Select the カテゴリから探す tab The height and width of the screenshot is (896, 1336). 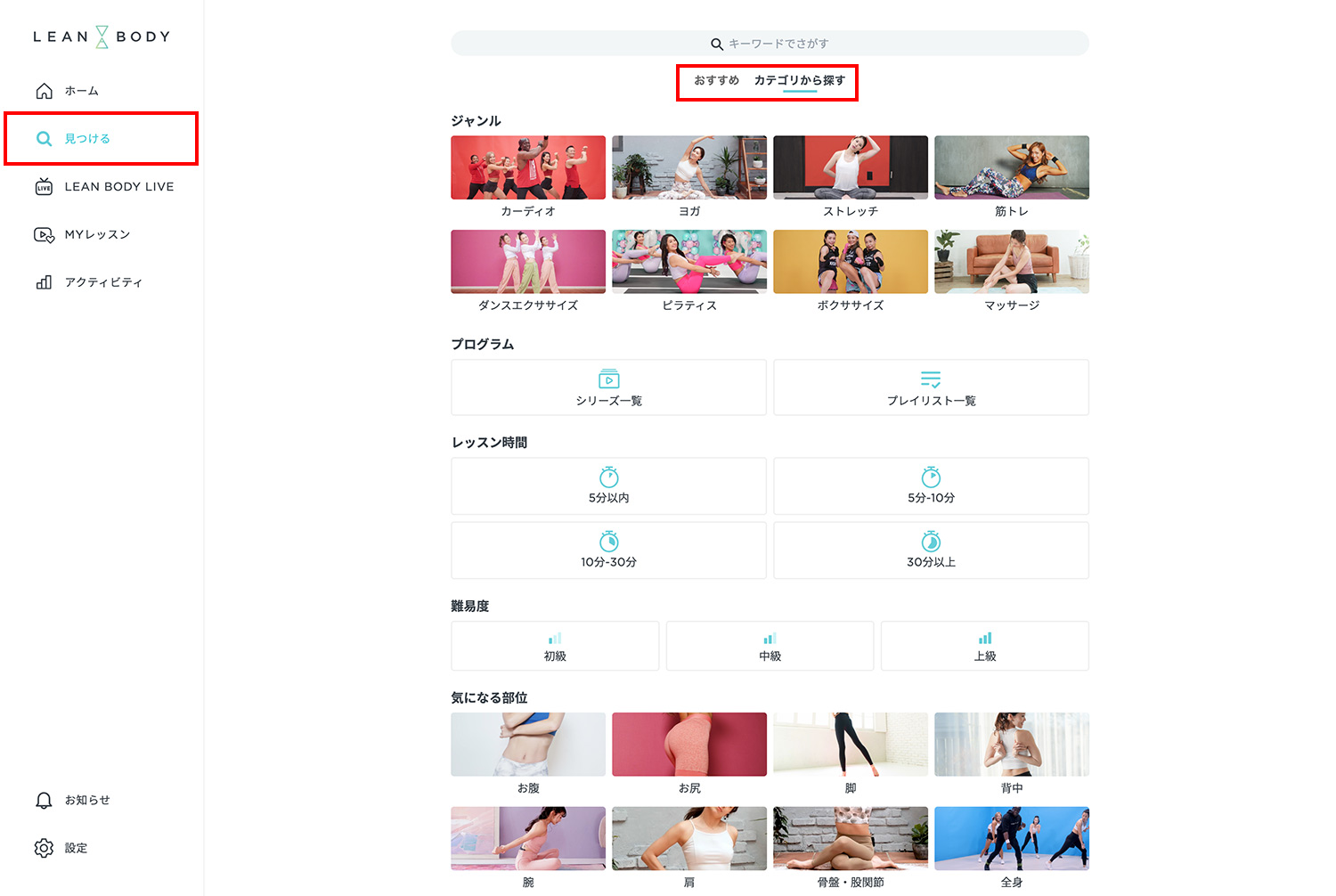click(800, 80)
